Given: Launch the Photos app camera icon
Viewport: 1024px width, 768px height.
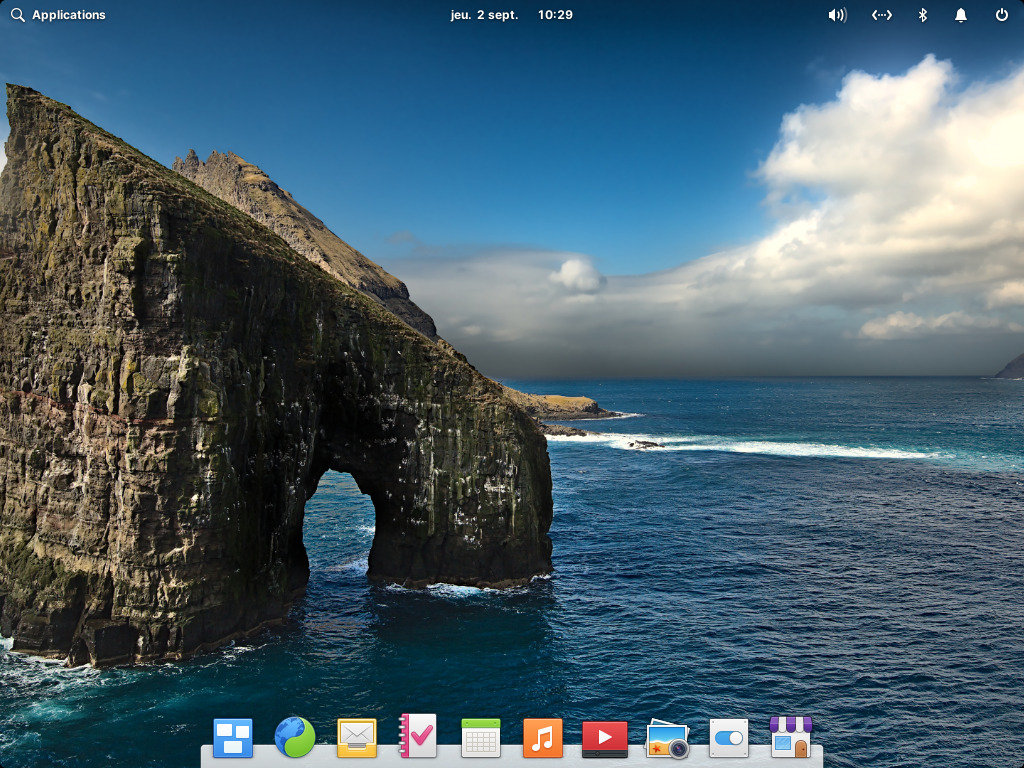Looking at the screenshot, I should click(x=667, y=739).
